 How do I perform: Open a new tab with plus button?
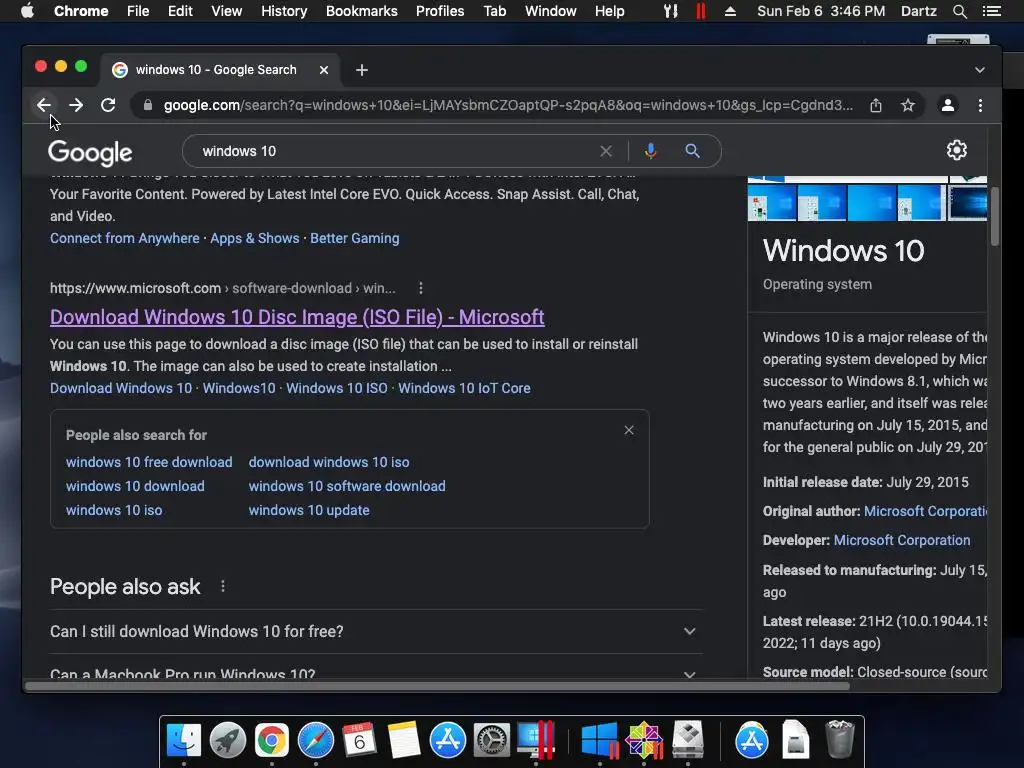[x=362, y=70]
